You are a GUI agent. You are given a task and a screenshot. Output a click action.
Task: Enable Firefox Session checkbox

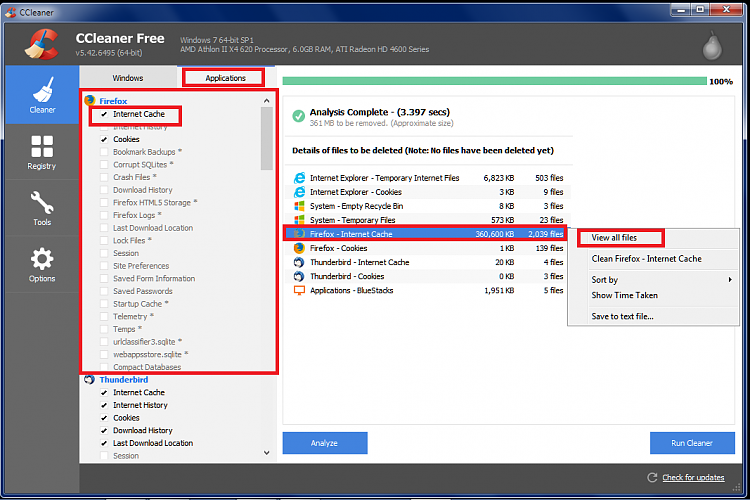tap(104, 253)
